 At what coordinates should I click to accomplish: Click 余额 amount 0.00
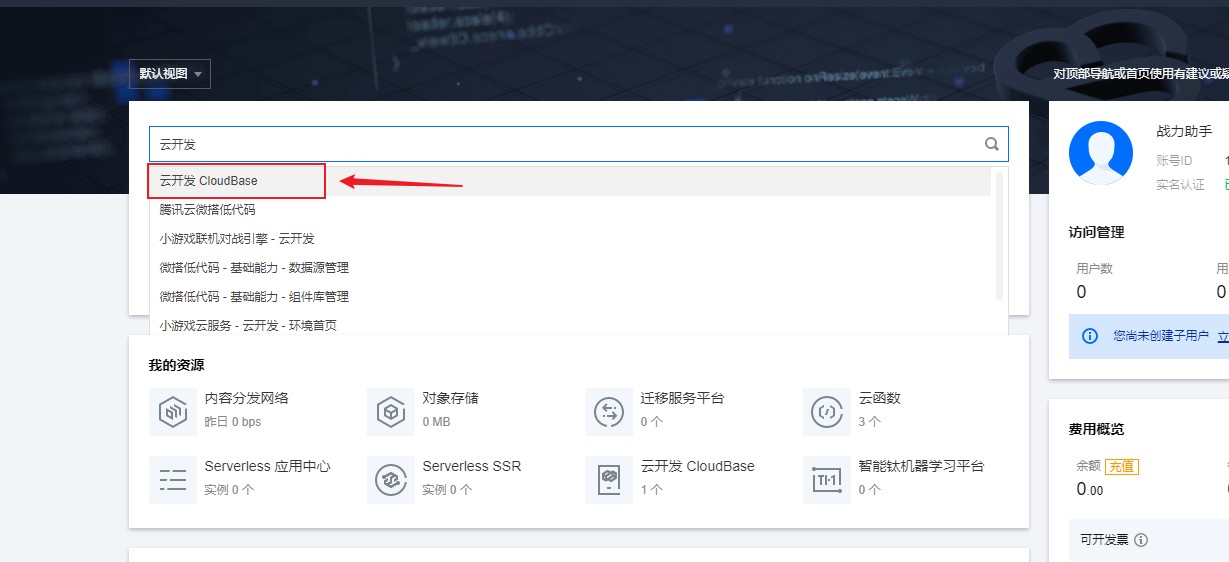pos(1089,489)
